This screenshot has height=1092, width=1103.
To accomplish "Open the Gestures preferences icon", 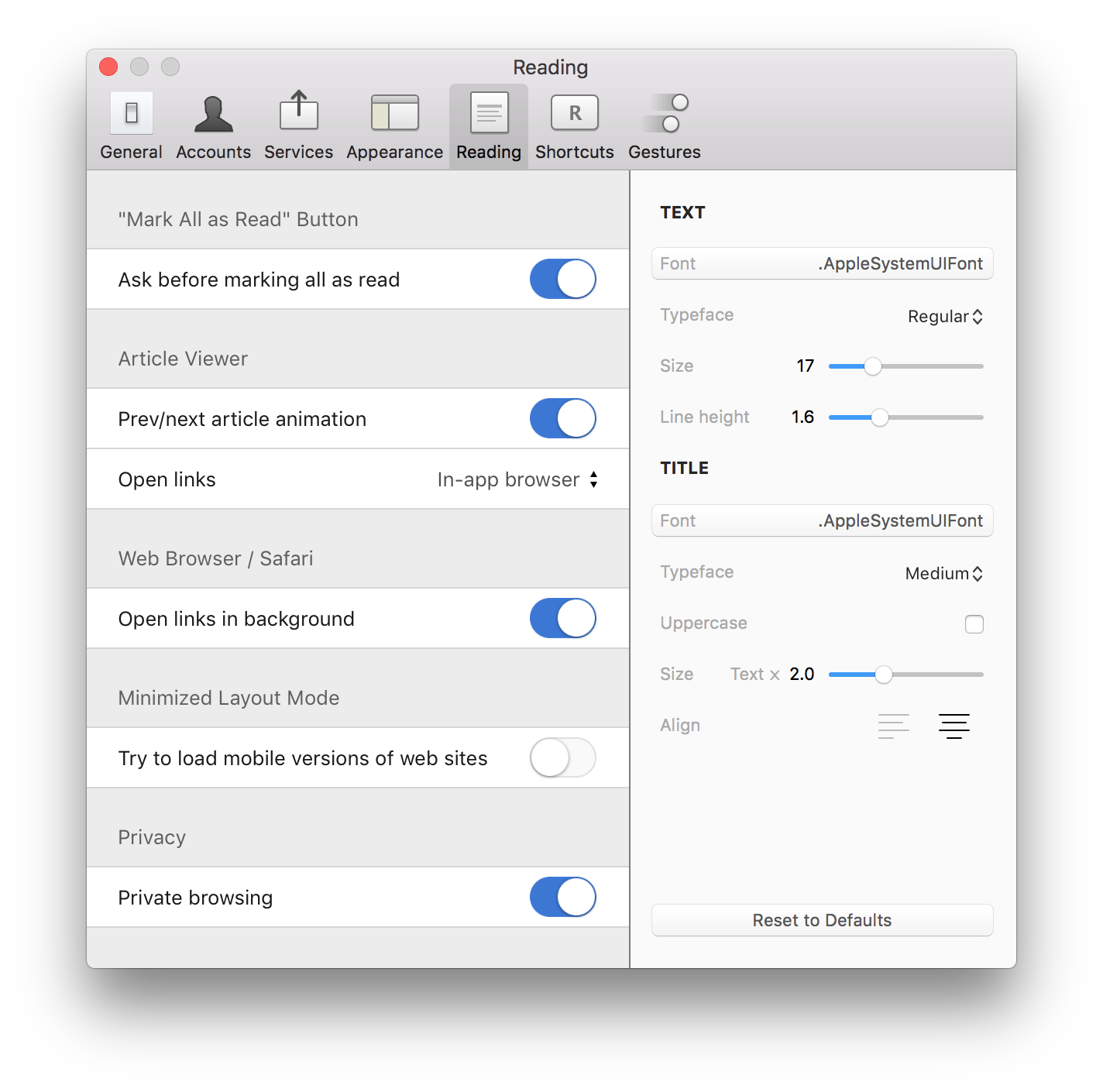I will click(x=665, y=114).
